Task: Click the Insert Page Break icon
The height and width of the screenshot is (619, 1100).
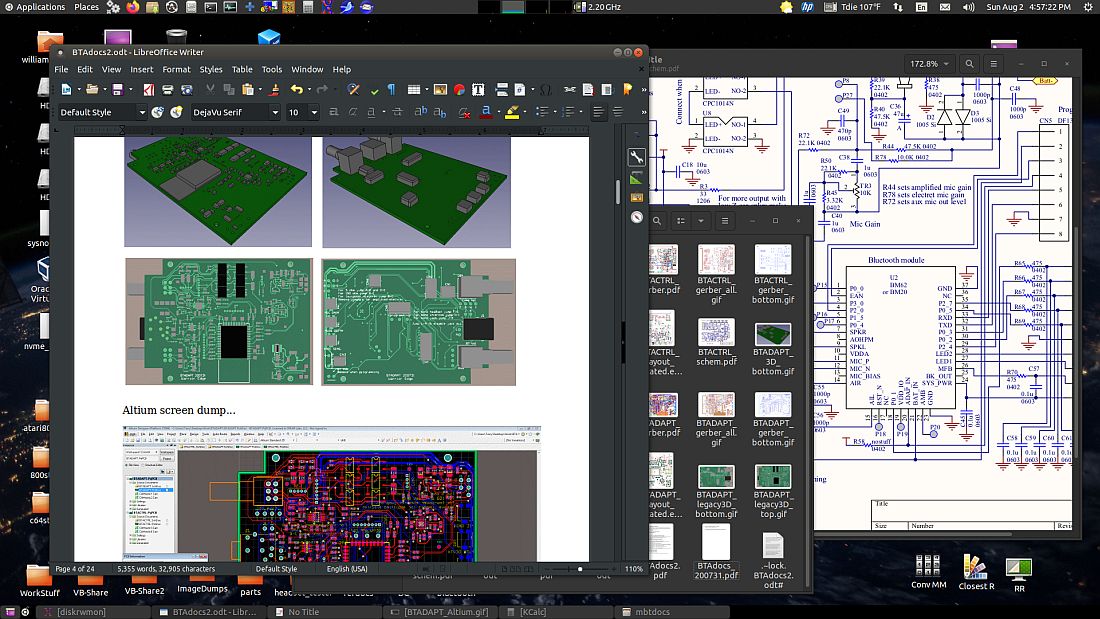Action: click(x=502, y=89)
